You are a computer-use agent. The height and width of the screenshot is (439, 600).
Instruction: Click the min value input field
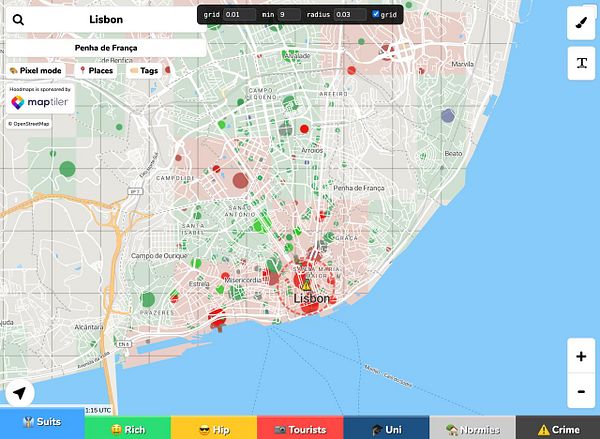(x=289, y=15)
